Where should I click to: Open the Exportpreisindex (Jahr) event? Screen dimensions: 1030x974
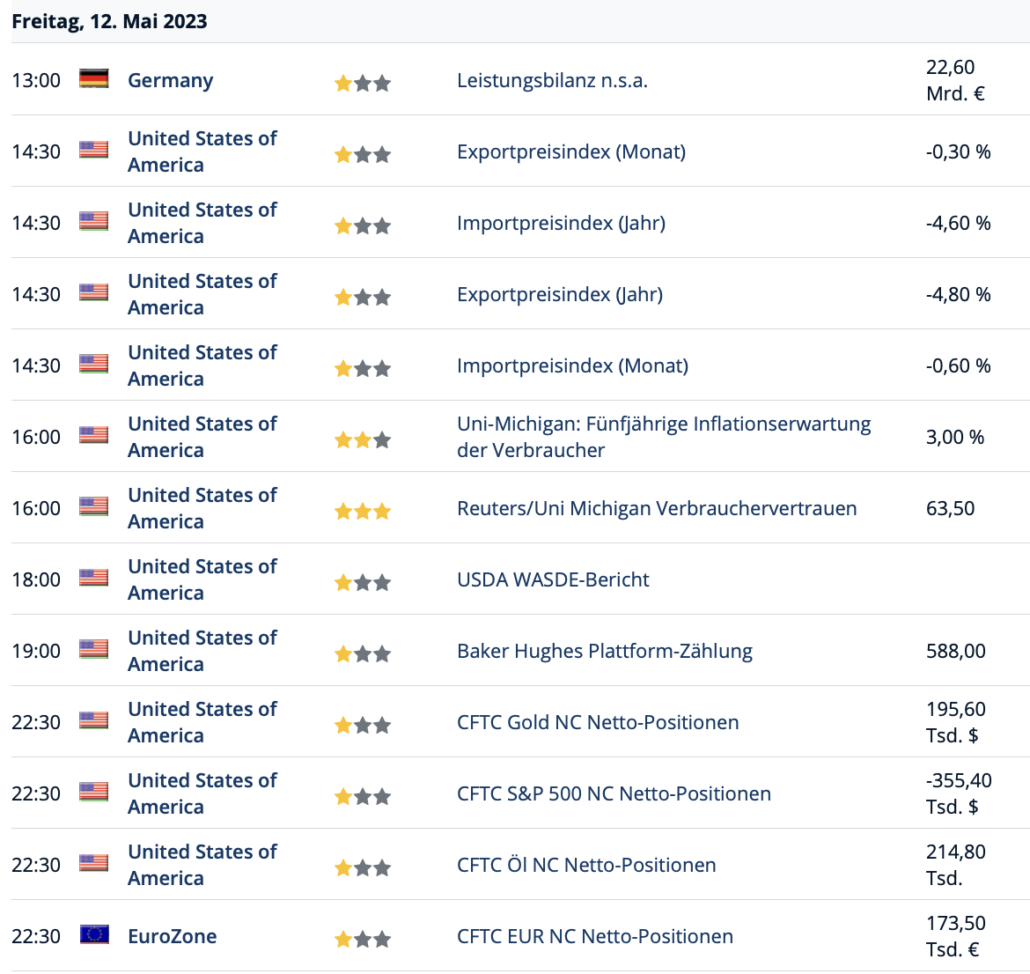tap(560, 294)
